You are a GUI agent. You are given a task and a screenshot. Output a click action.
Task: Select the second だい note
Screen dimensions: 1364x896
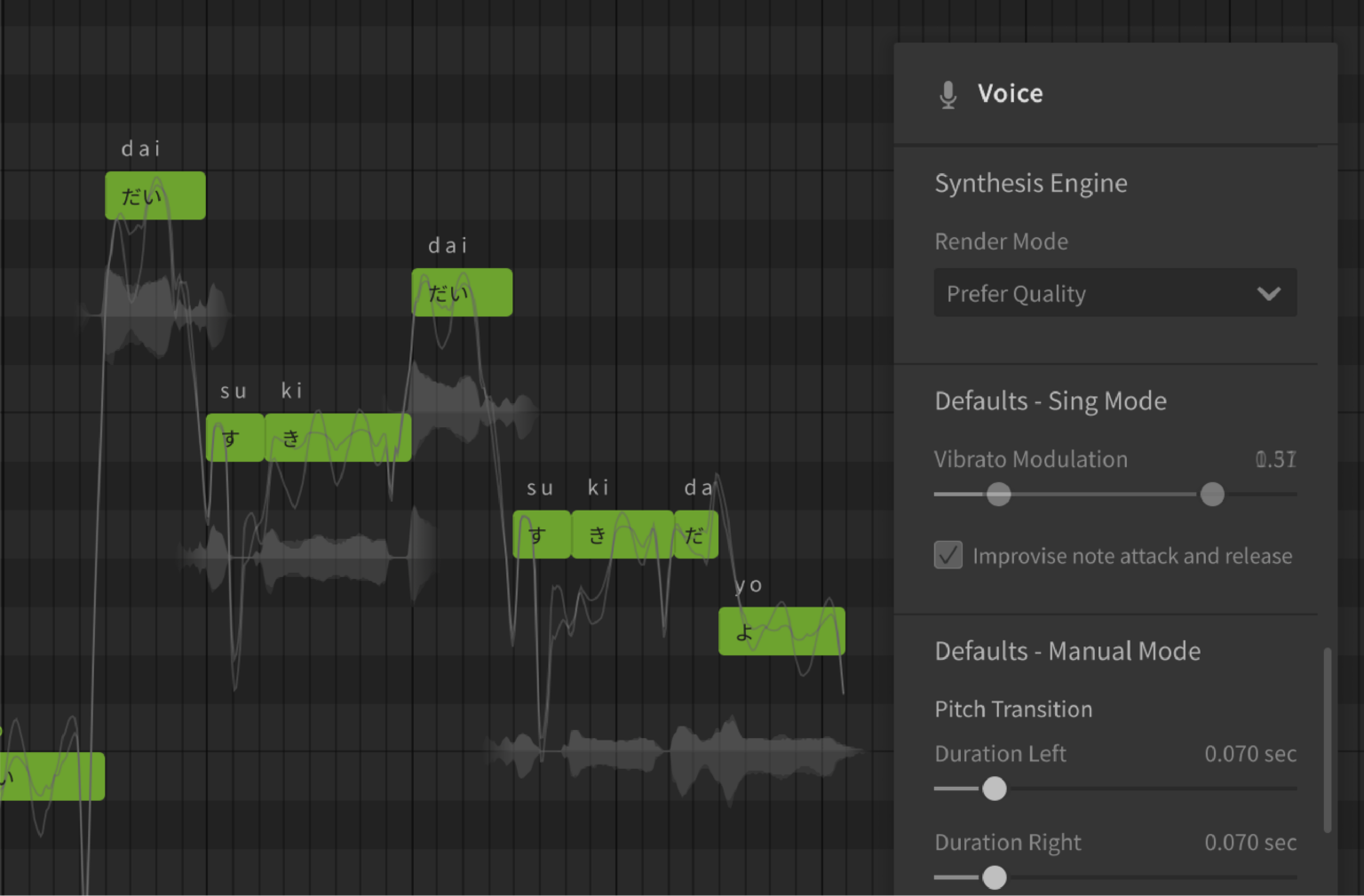tap(462, 291)
